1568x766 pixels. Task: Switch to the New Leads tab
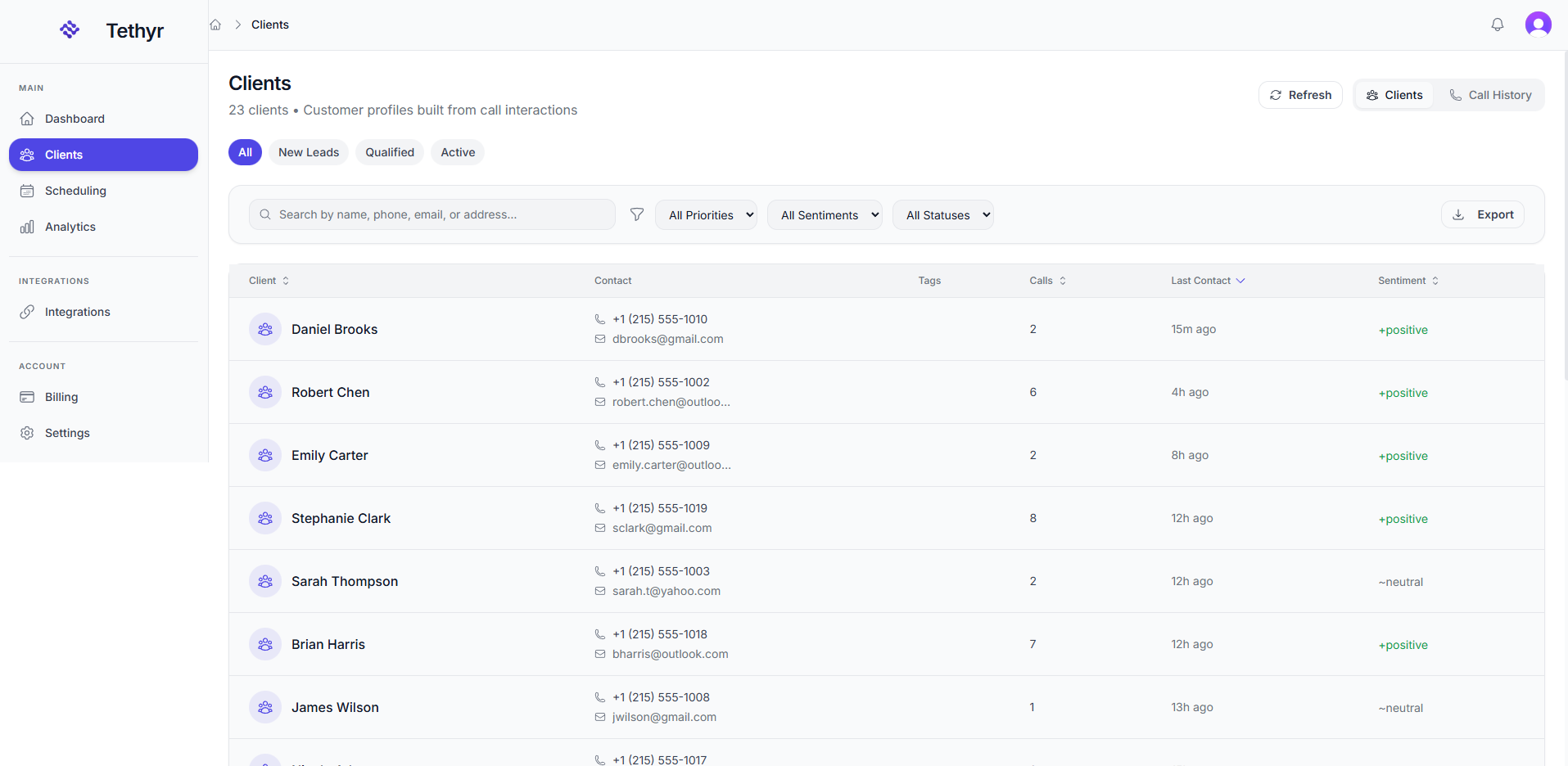308,152
